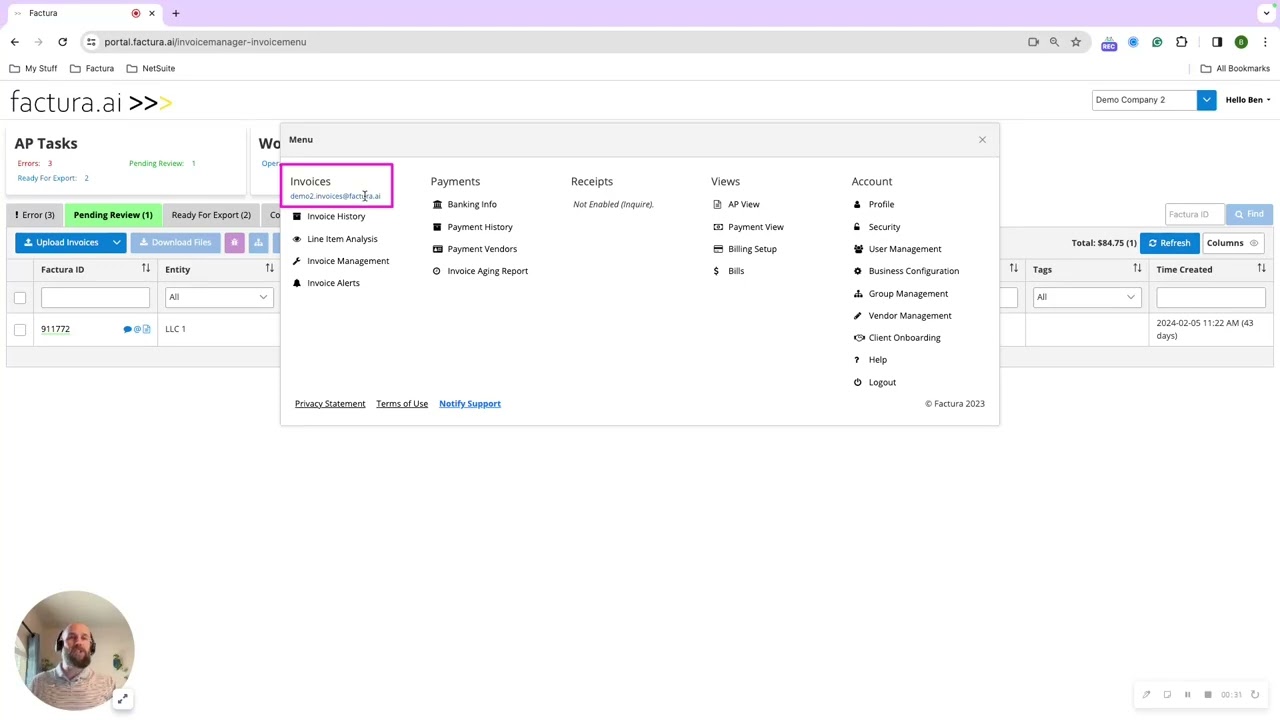
Task: Click the purple trash icon button
Action: (x=234, y=243)
